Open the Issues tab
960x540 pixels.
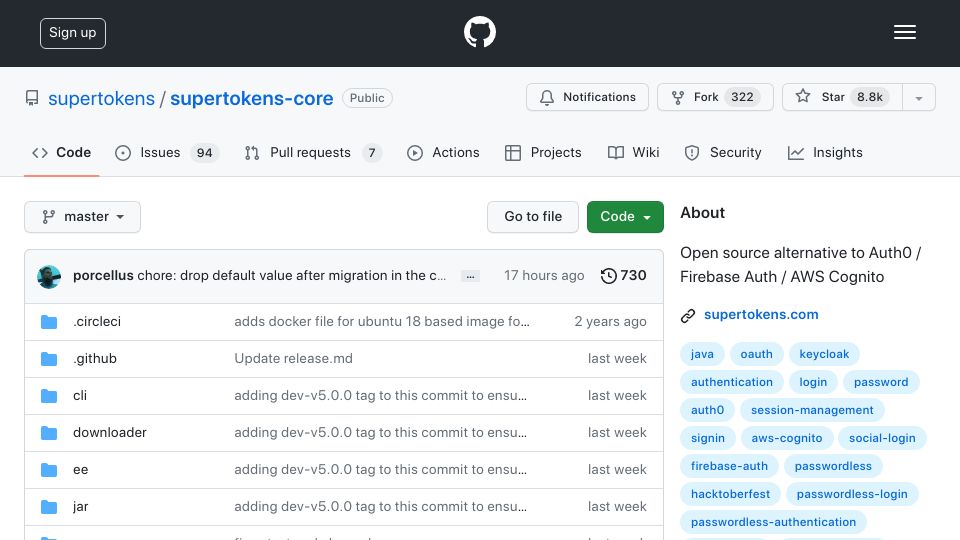pyautogui.click(x=167, y=152)
